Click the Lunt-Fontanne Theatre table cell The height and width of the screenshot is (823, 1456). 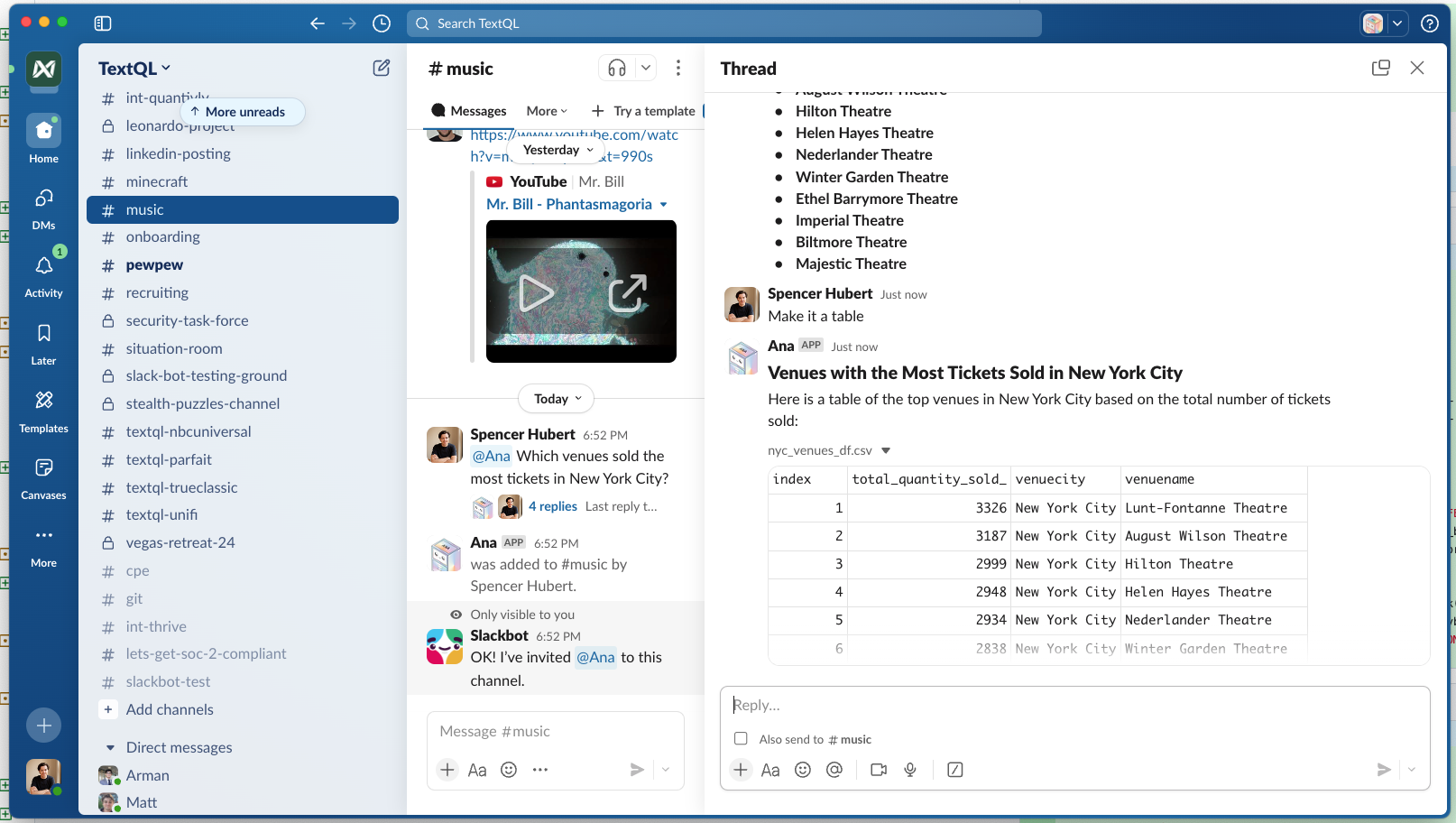[1212, 508]
